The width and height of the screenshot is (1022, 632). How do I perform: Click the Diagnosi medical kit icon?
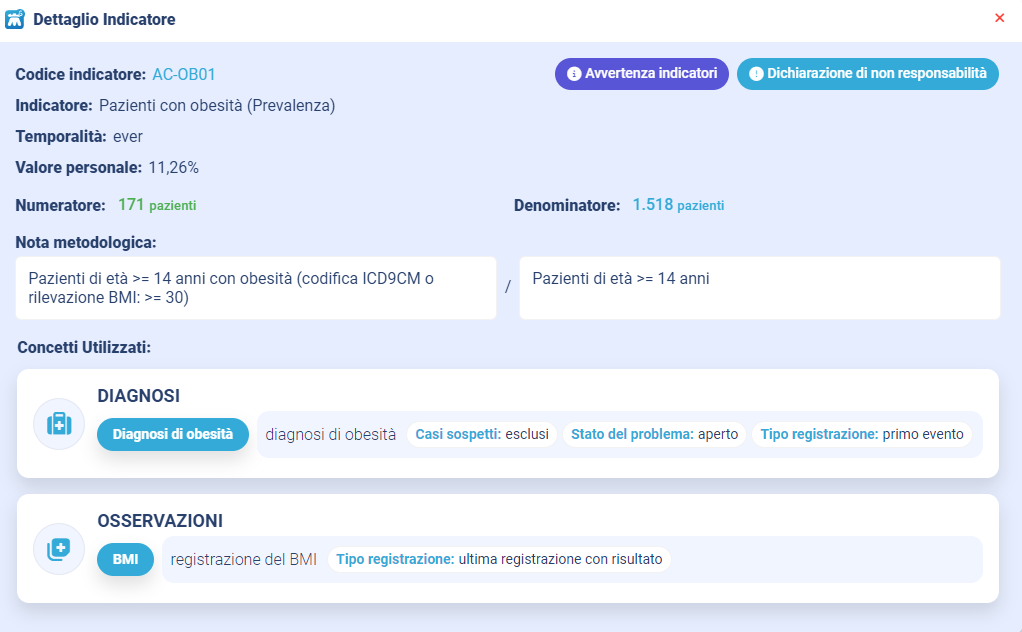coord(59,424)
